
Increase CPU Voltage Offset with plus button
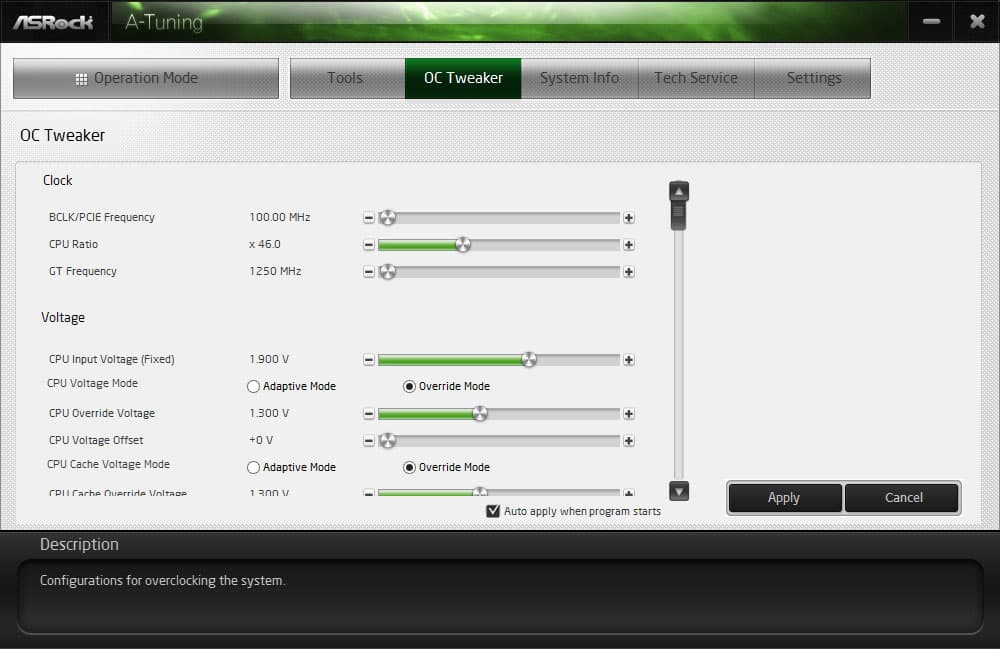[x=629, y=441]
